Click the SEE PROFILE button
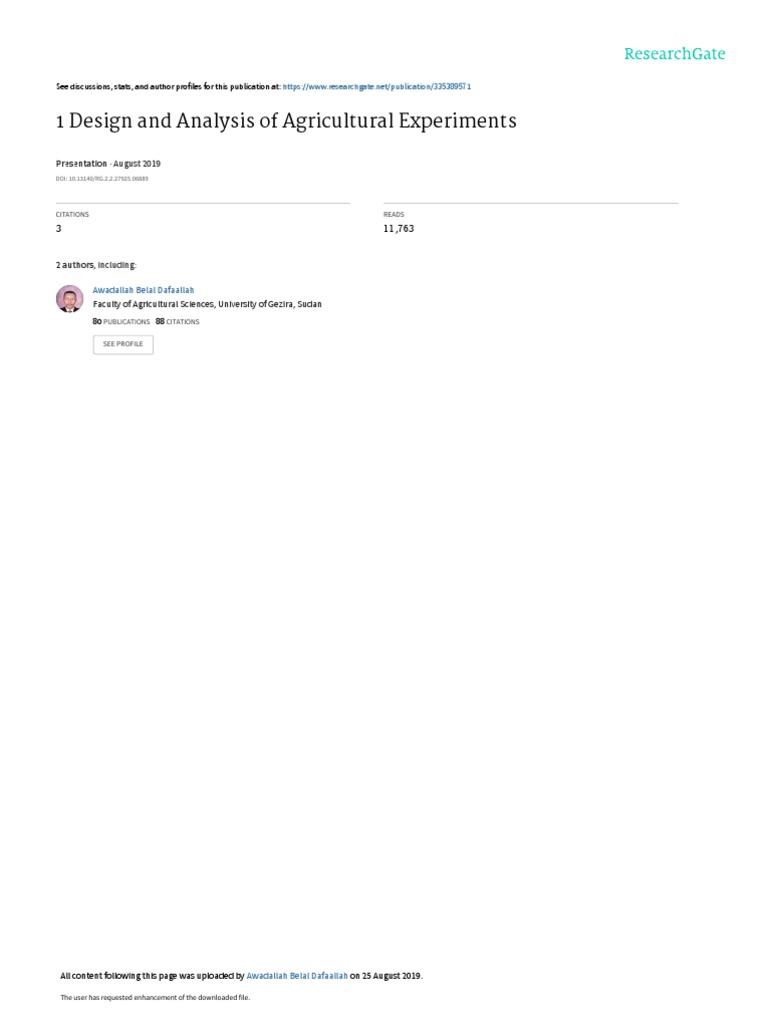The height and width of the screenshot is (1024, 768). coord(123,344)
